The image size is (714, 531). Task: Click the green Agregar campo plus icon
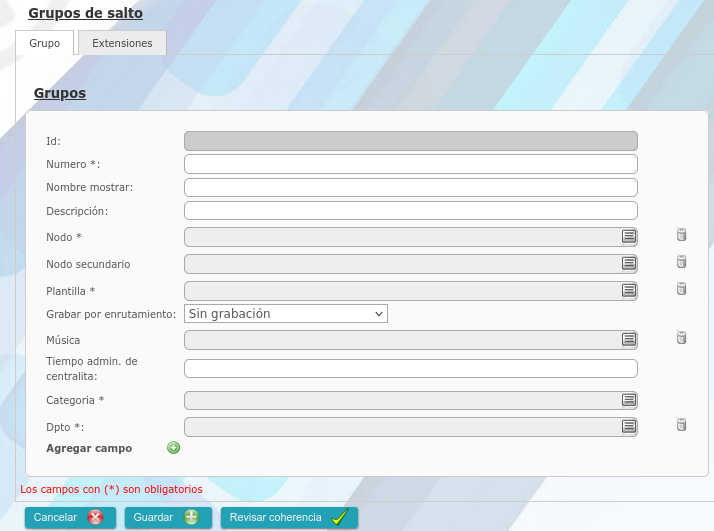173,448
